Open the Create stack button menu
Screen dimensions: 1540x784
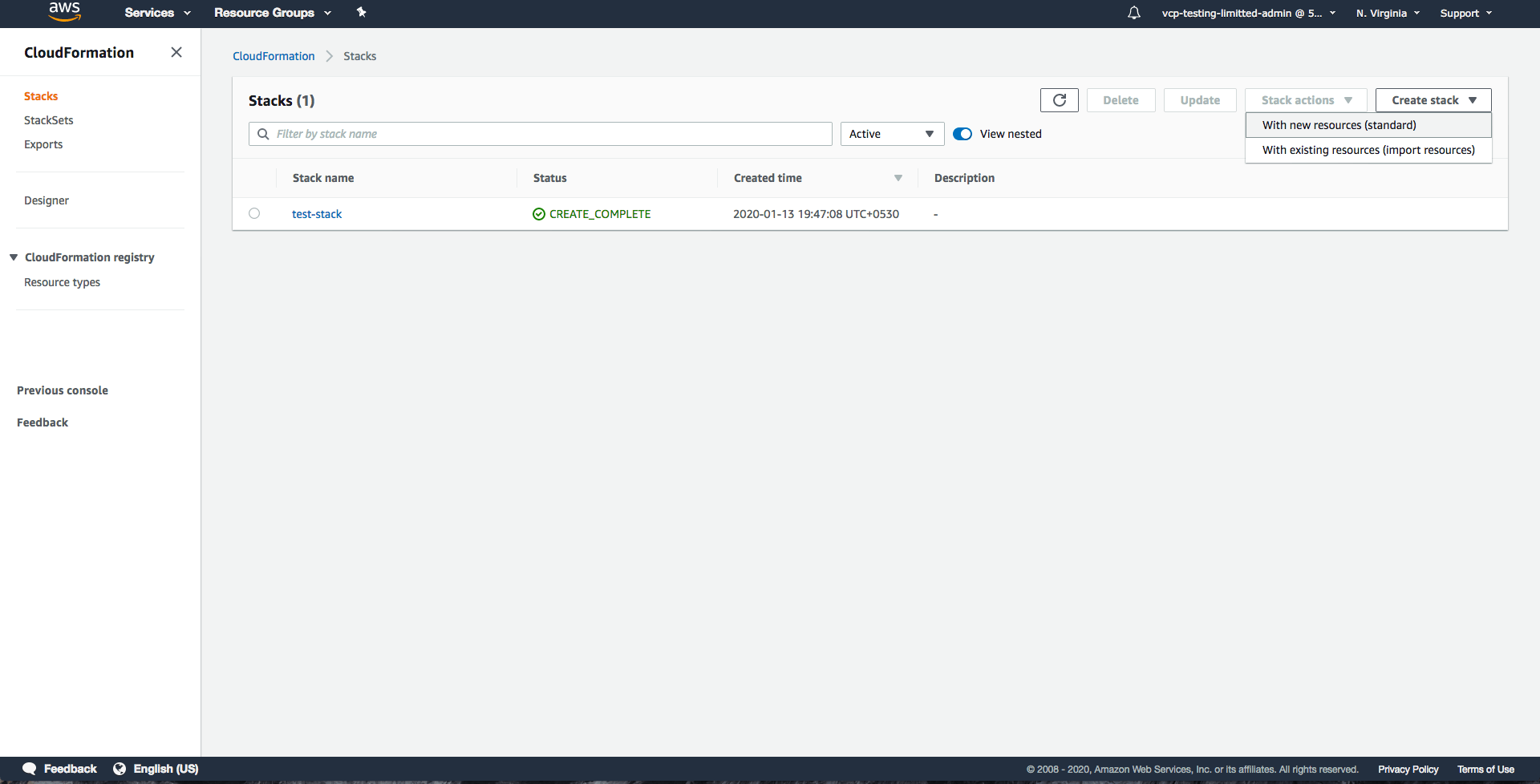click(1433, 100)
